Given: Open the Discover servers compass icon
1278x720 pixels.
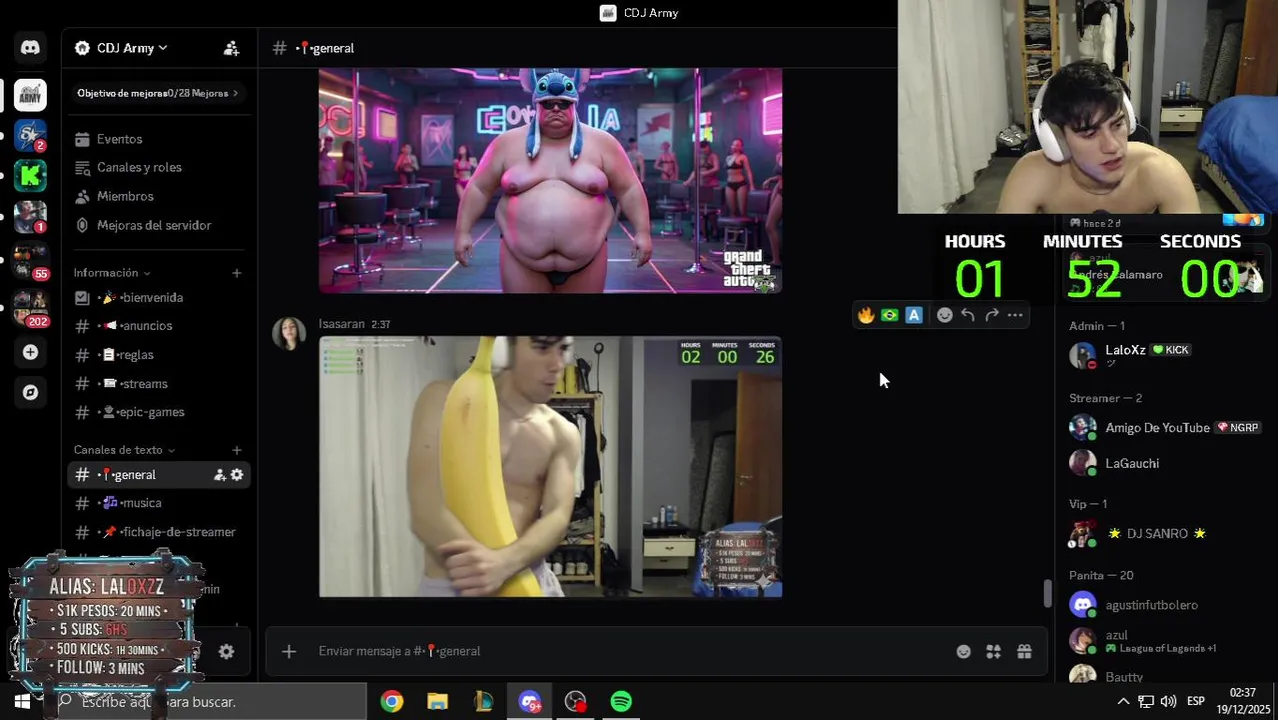Looking at the screenshot, I should [x=30, y=392].
